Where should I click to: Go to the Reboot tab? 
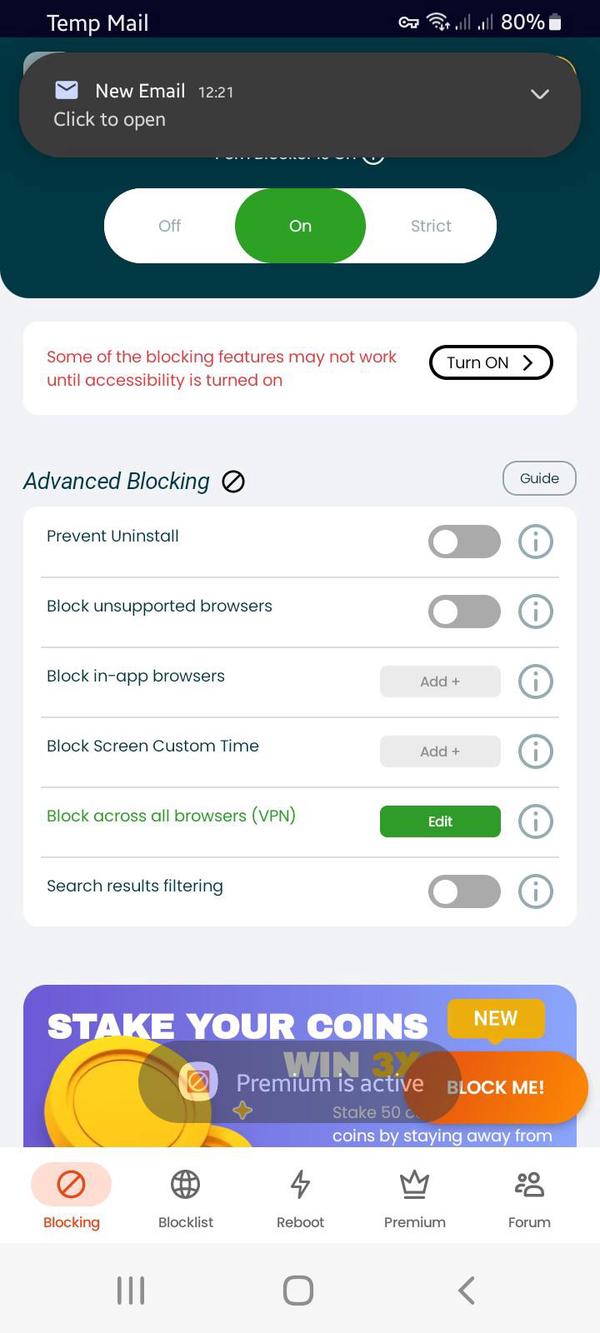point(300,1198)
